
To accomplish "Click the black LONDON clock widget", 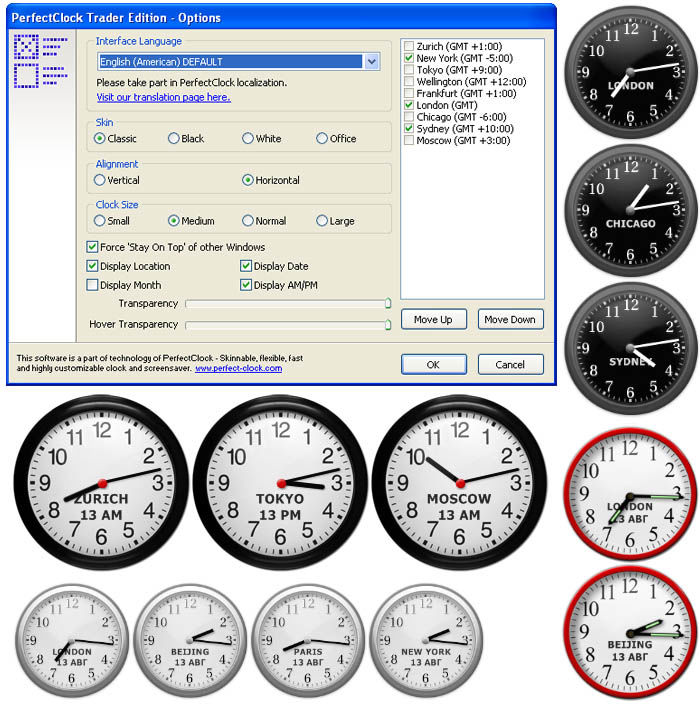I will click(631, 72).
